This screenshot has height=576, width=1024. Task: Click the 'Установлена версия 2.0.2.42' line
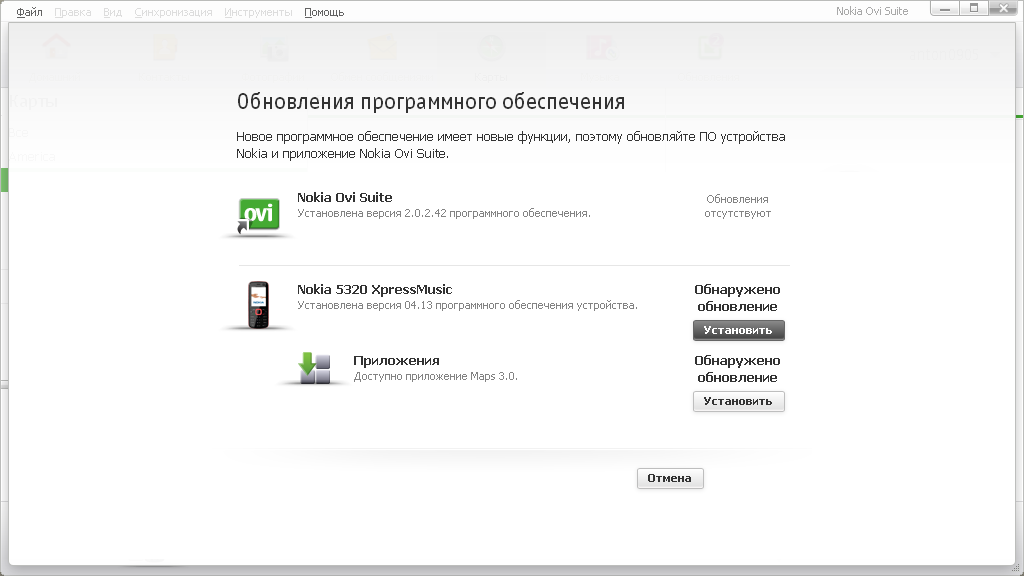(444, 214)
